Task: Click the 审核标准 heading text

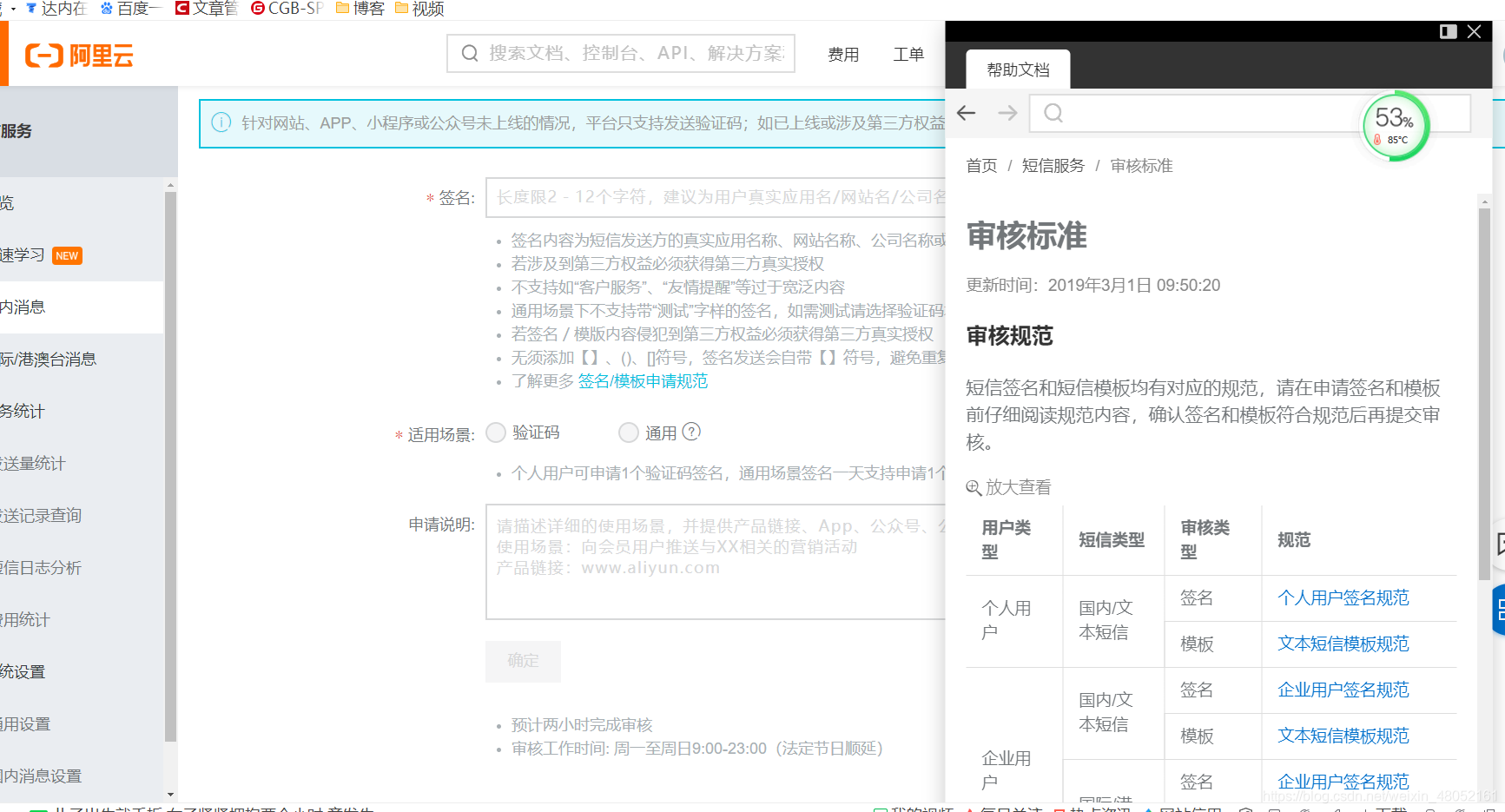Action: 1026,236
